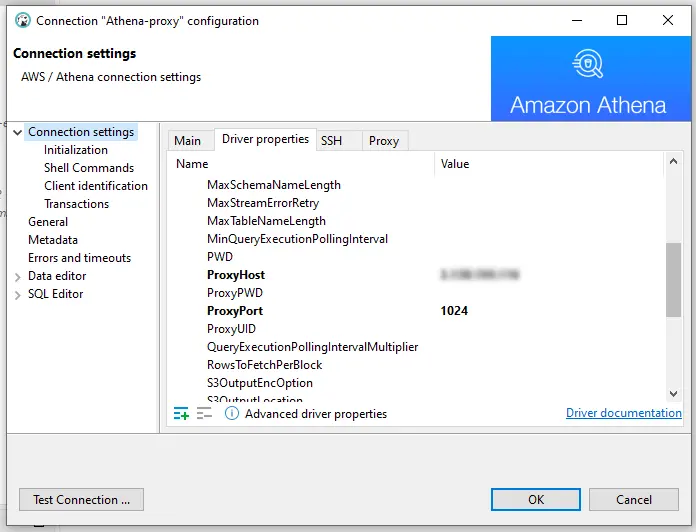This screenshot has height=532, width=696.
Task: Click the remove driver property icon
Action: tap(204, 414)
